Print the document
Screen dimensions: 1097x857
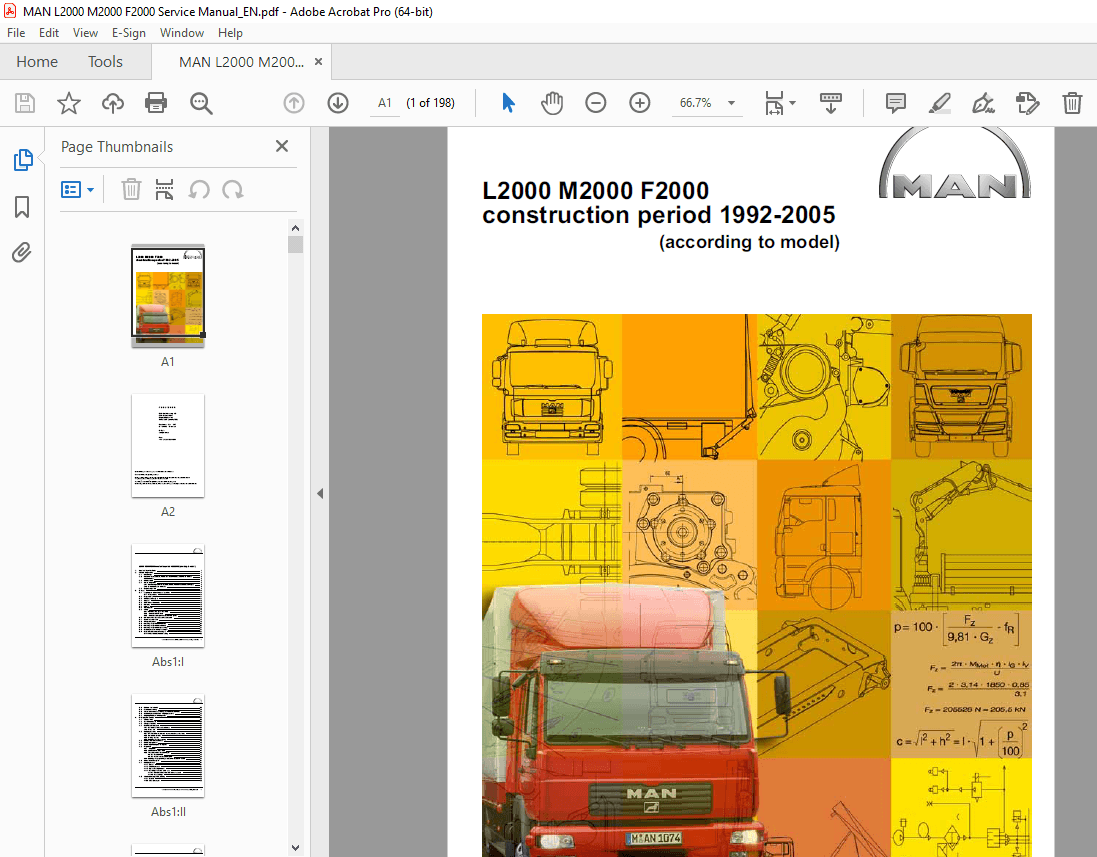156,103
